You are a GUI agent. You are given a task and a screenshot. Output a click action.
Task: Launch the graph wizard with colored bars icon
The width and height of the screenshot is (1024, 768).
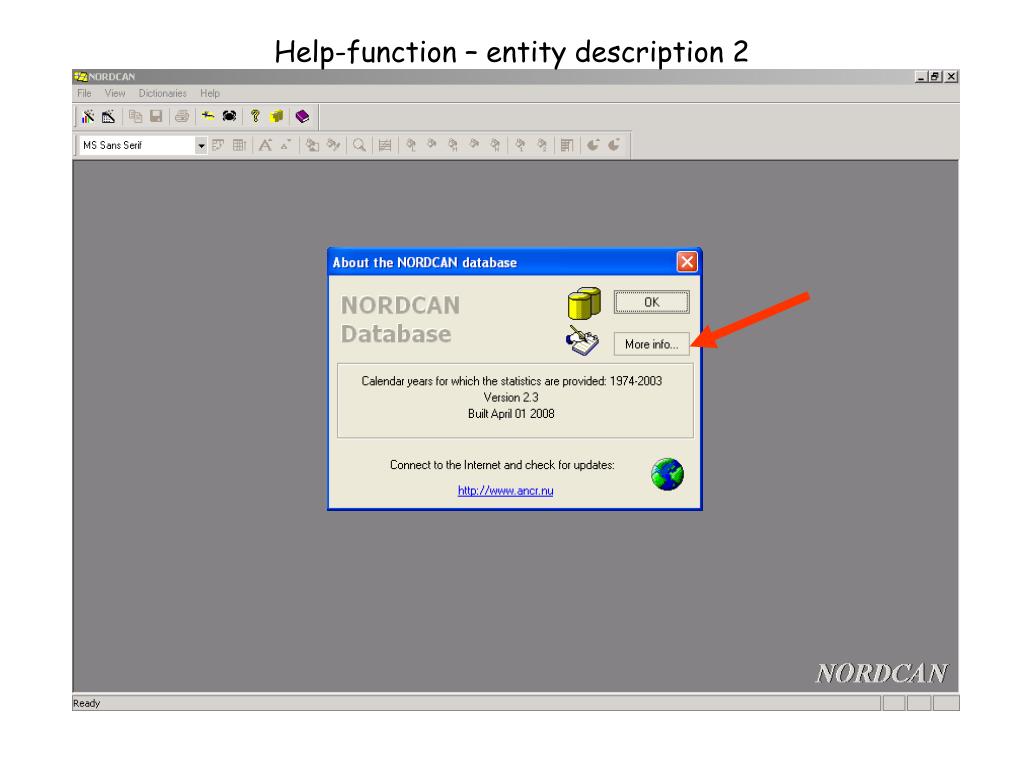pos(88,117)
